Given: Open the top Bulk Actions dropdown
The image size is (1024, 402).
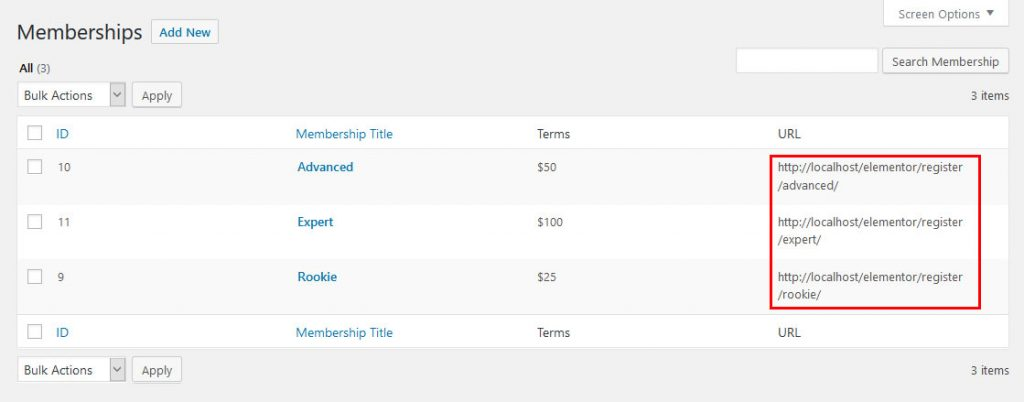Looking at the screenshot, I should pyautogui.click(x=71, y=95).
